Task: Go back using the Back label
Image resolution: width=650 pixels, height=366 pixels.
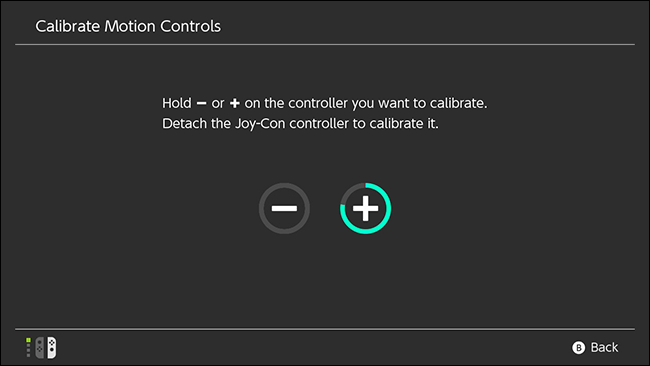Action: (x=604, y=347)
